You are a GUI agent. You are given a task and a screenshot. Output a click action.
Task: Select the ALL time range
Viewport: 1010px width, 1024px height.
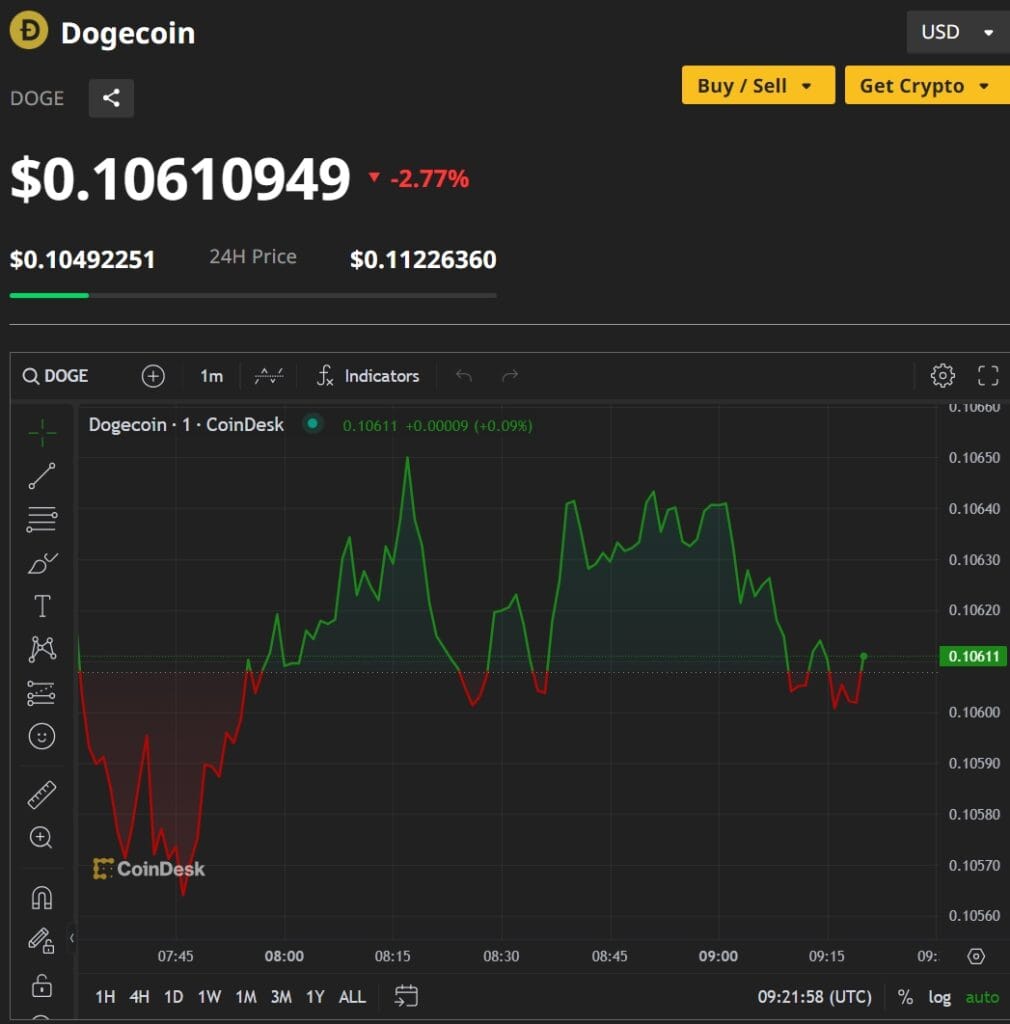(352, 997)
